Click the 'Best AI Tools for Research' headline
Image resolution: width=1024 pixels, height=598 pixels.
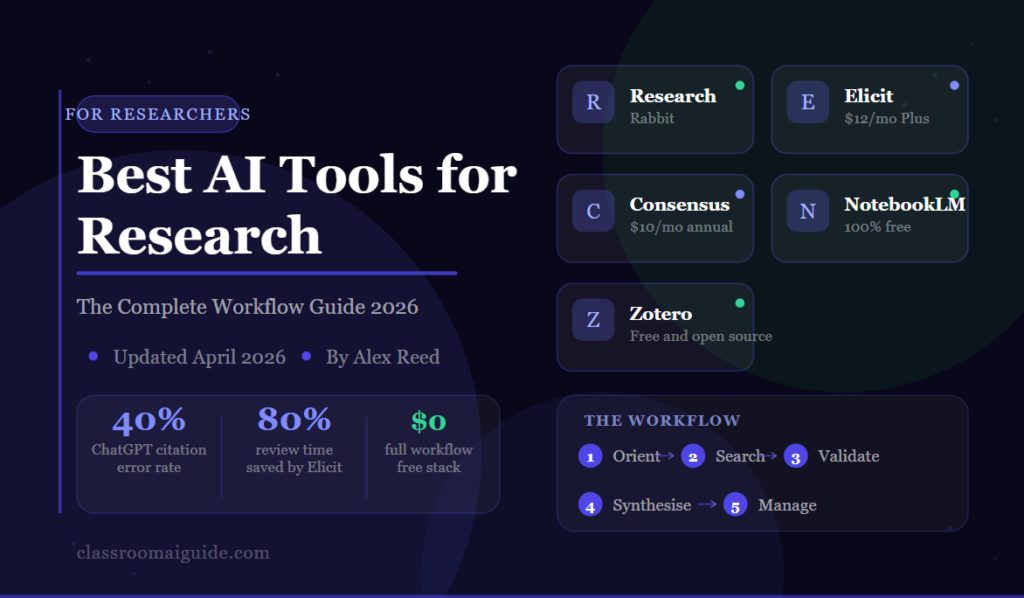tap(297, 205)
